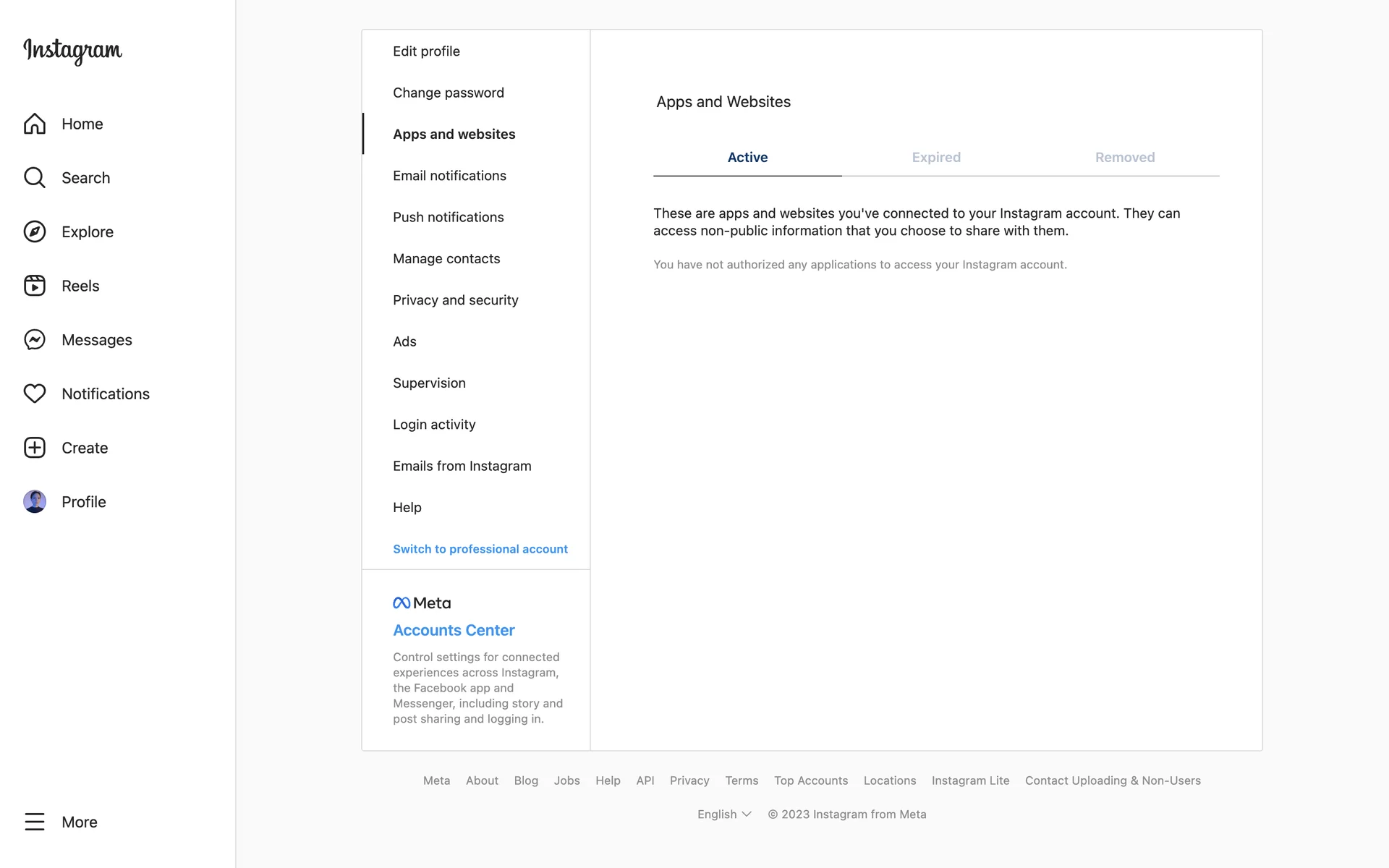This screenshot has width=1389, height=868.
Task: Switch to the Expired tab
Action: [x=935, y=157]
